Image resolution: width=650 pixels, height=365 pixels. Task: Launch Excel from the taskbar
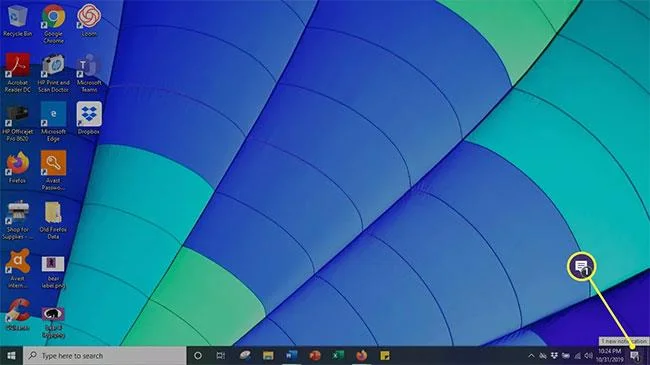click(x=338, y=355)
